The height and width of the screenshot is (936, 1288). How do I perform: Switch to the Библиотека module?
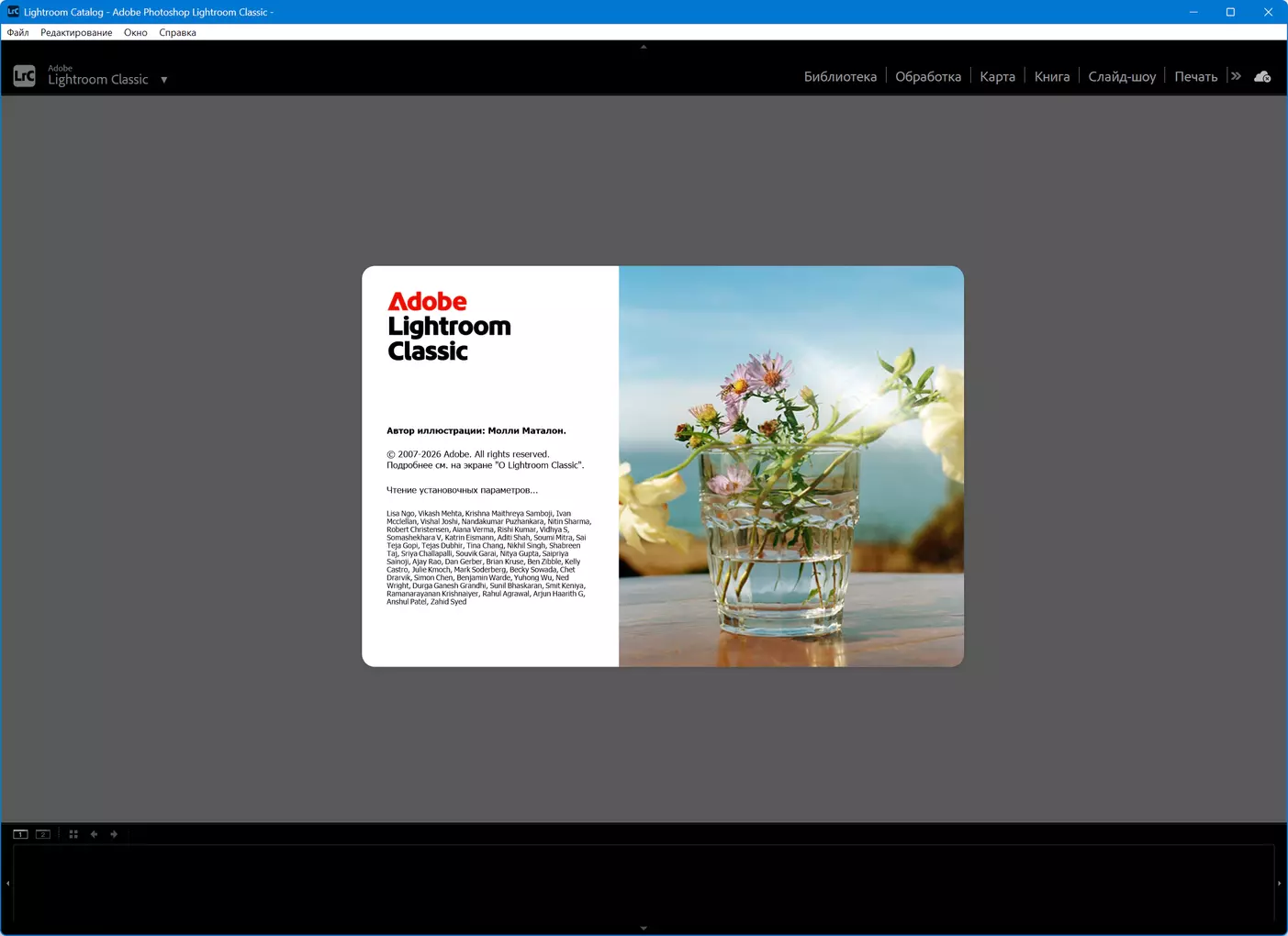point(840,77)
